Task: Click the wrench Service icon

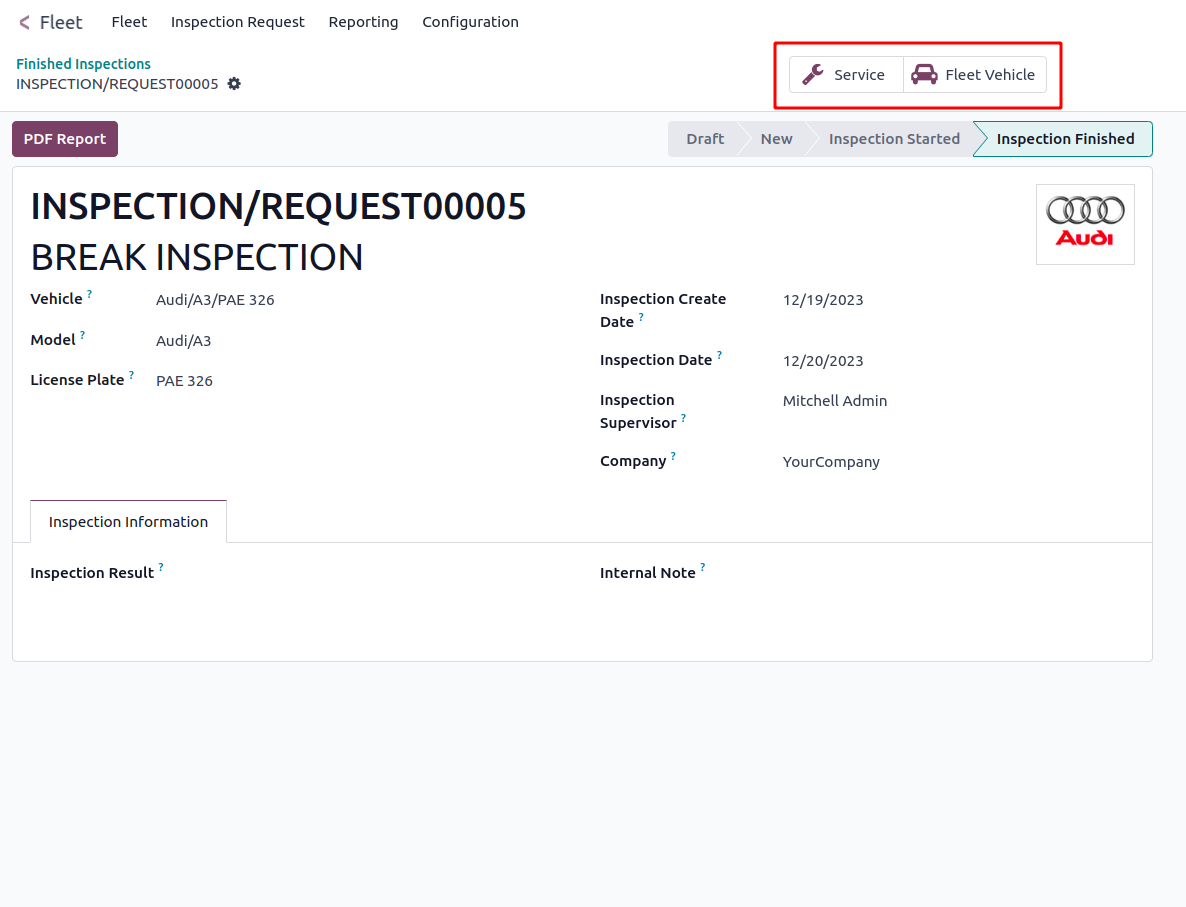Action: pos(813,75)
